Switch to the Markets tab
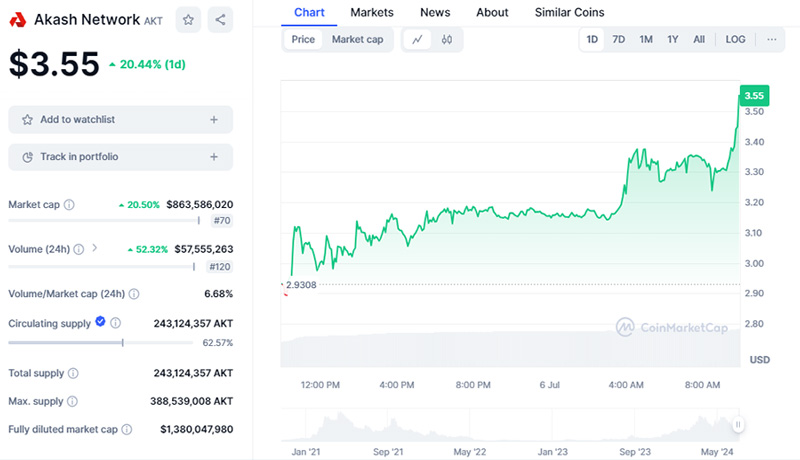The height and width of the screenshot is (460, 800). pyautogui.click(x=371, y=12)
